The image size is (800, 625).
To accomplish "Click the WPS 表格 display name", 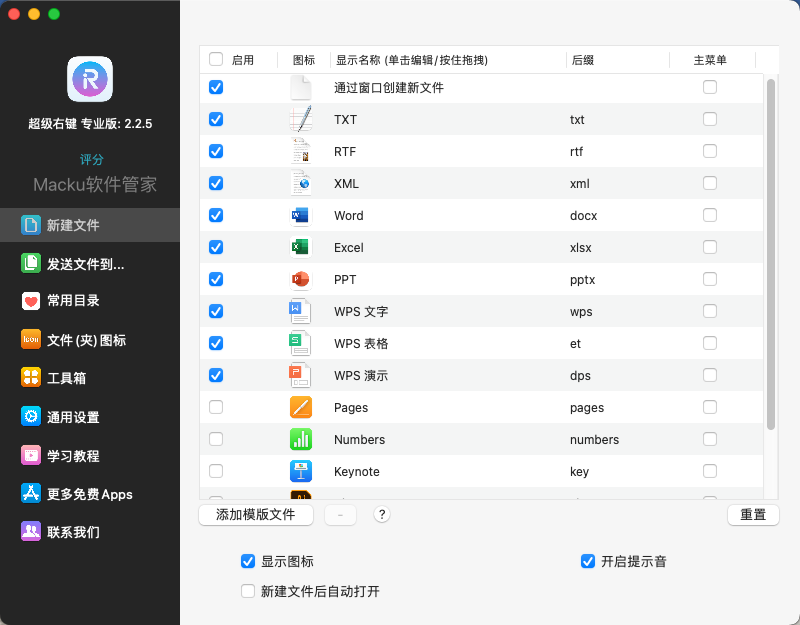I will click(361, 343).
